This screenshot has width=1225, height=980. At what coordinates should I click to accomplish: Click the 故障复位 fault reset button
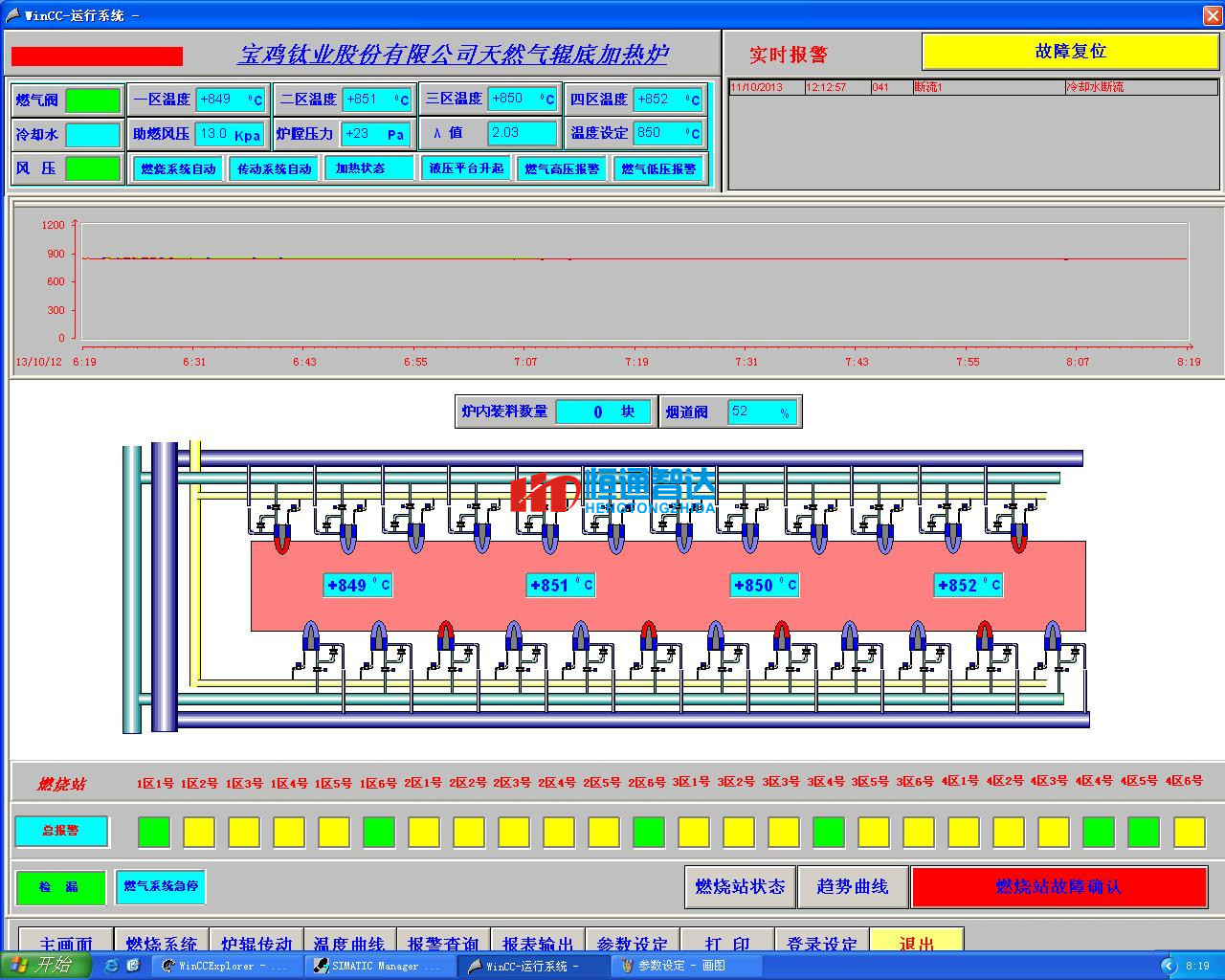pos(1071,52)
